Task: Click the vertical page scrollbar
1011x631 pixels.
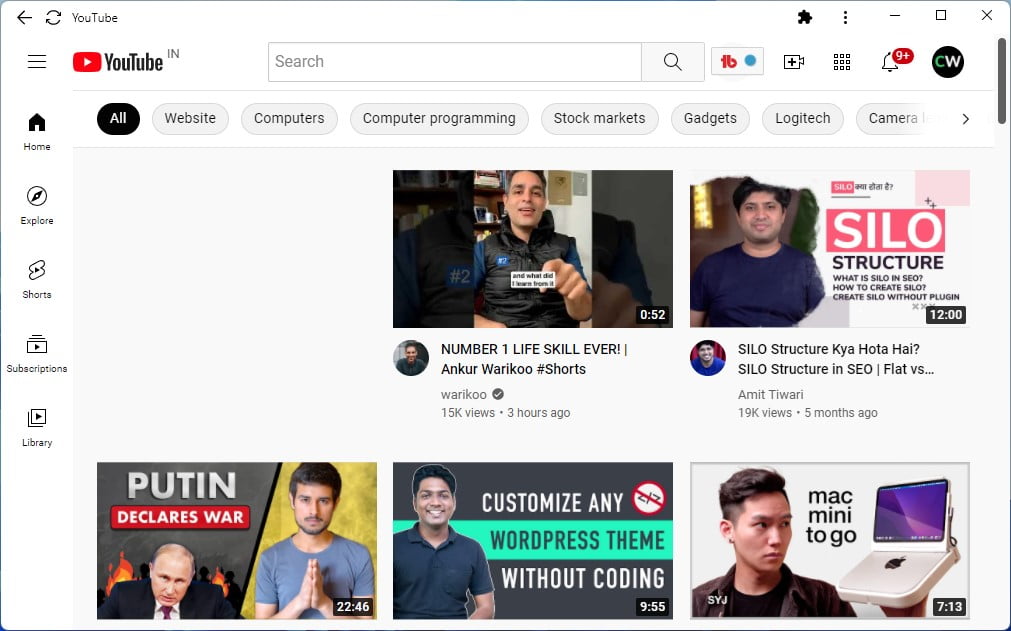Action: 1001,81
